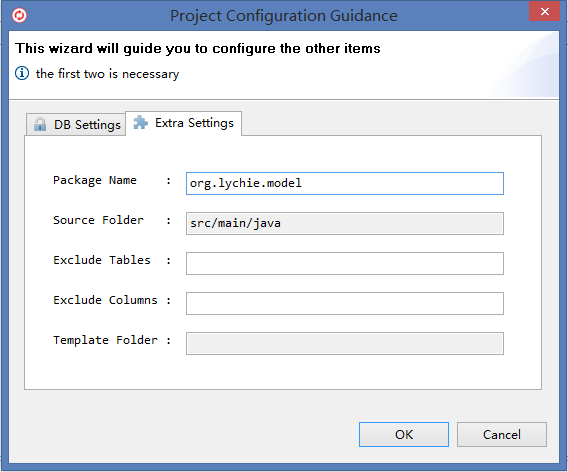Click the Package Name label
This screenshot has width=568, height=472.
pyautogui.click(x=95, y=180)
